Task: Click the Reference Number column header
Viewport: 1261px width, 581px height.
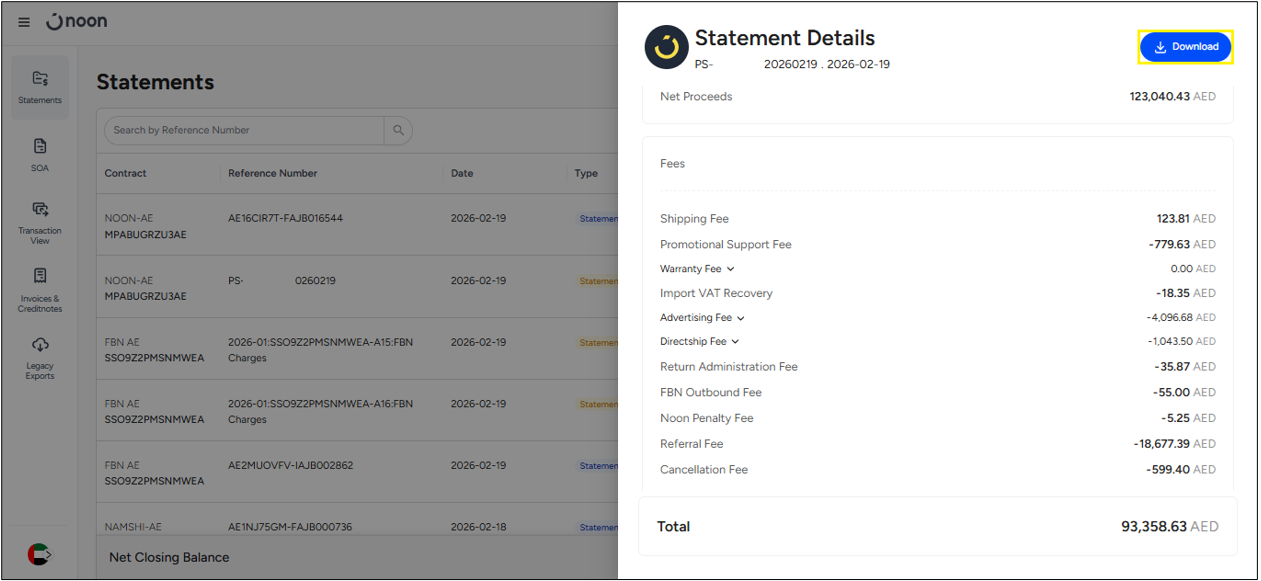Action: 272,173
